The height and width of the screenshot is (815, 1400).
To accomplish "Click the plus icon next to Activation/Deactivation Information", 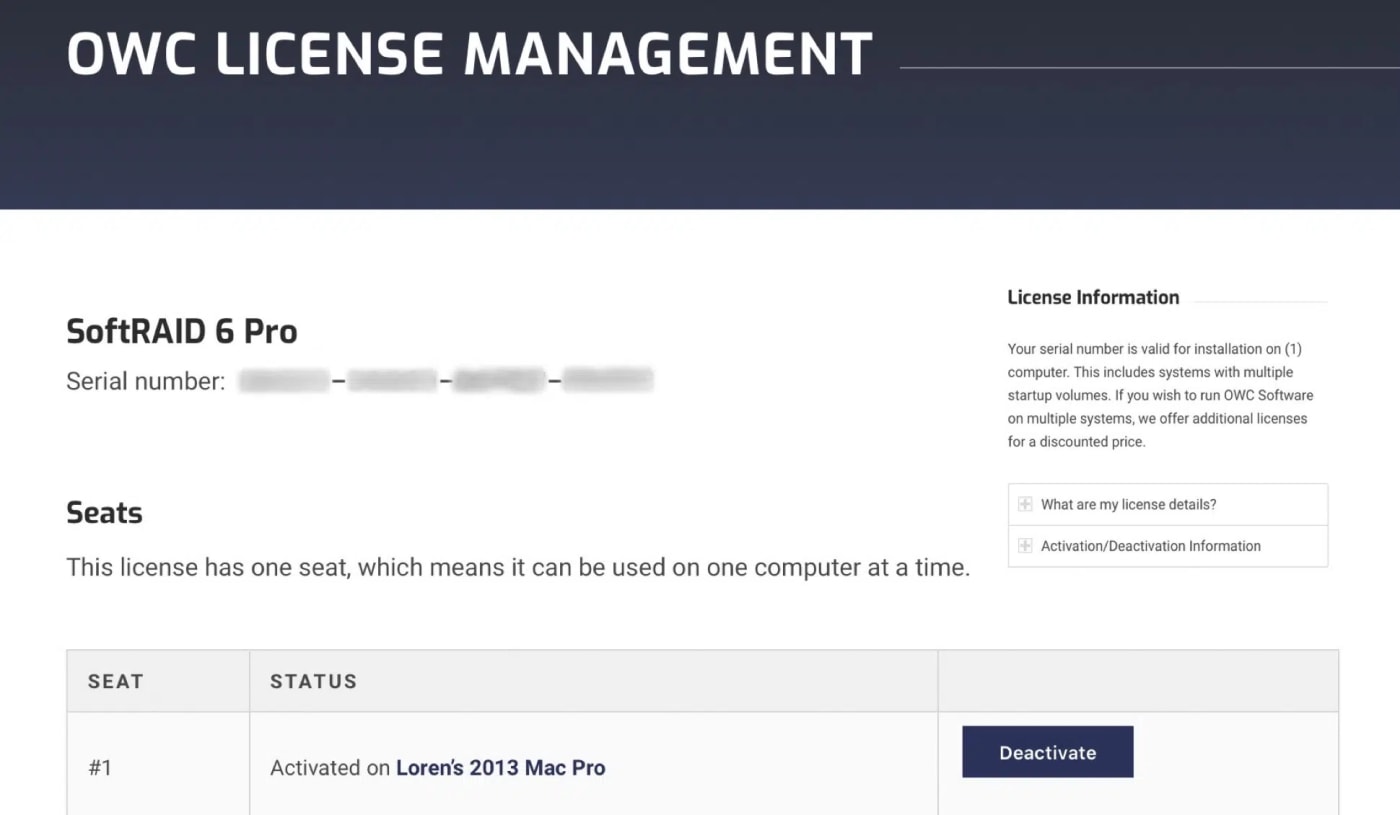I will (1024, 545).
